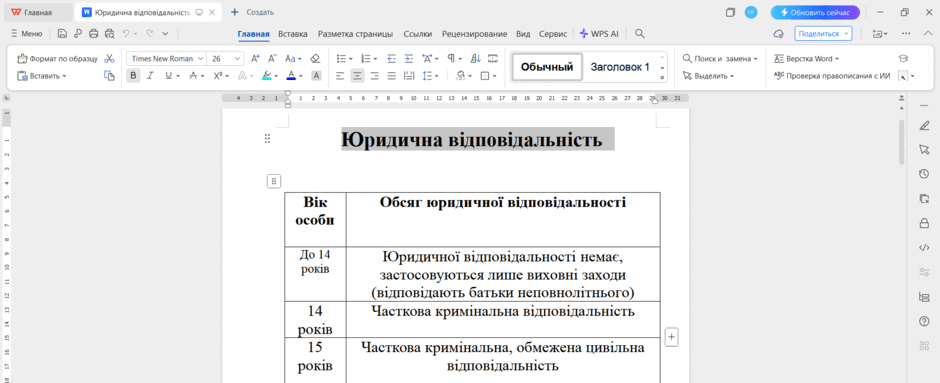The image size is (940, 383).
Task: Increase paragraph indent icon
Action: tap(409, 59)
